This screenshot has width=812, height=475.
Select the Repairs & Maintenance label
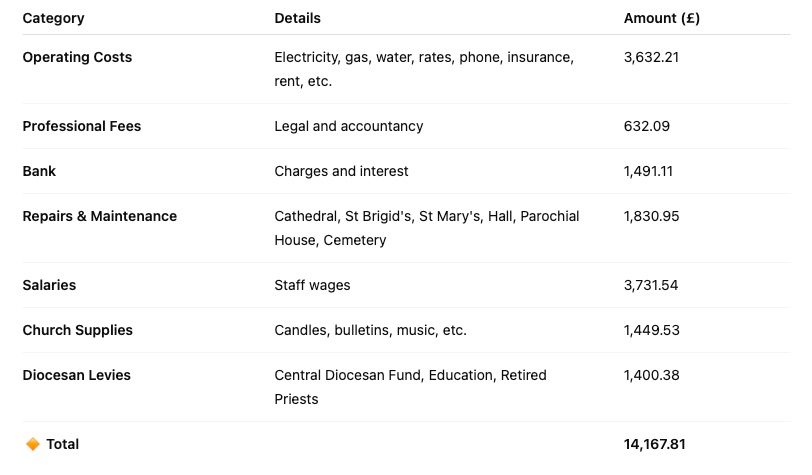(x=99, y=216)
